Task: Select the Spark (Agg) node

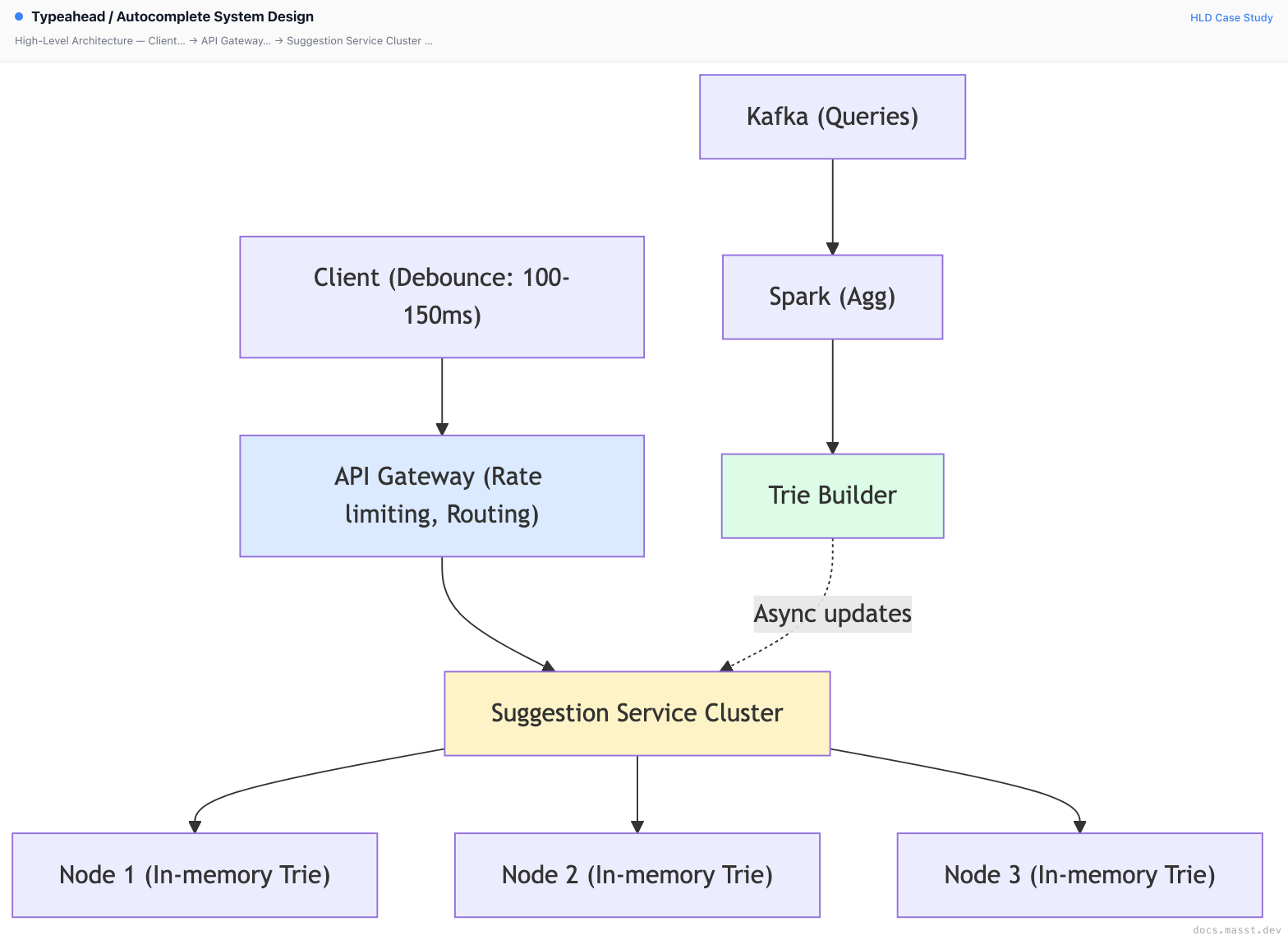Action: (832, 297)
